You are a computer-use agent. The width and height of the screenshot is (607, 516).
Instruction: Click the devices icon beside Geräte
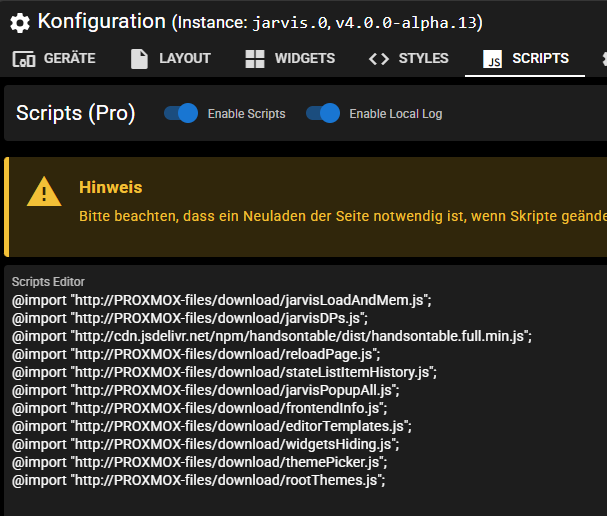click(x=24, y=59)
